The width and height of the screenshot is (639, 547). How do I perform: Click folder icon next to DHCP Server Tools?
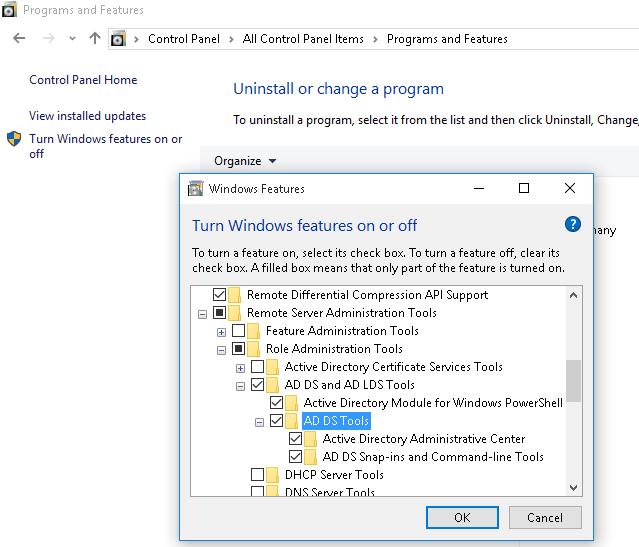[272, 475]
